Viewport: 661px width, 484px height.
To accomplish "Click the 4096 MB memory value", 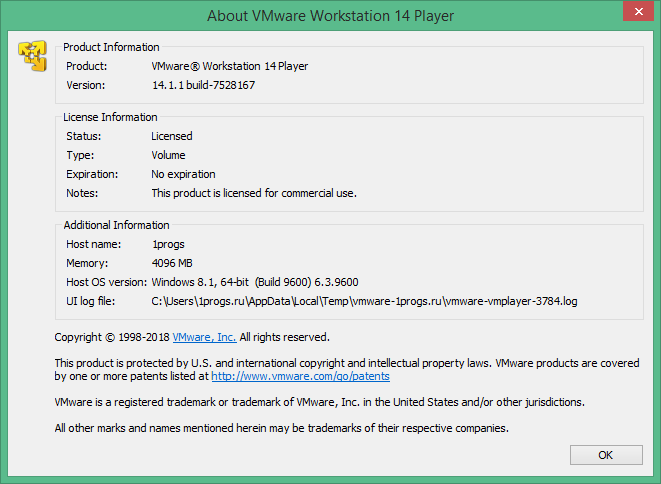I will [171, 263].
